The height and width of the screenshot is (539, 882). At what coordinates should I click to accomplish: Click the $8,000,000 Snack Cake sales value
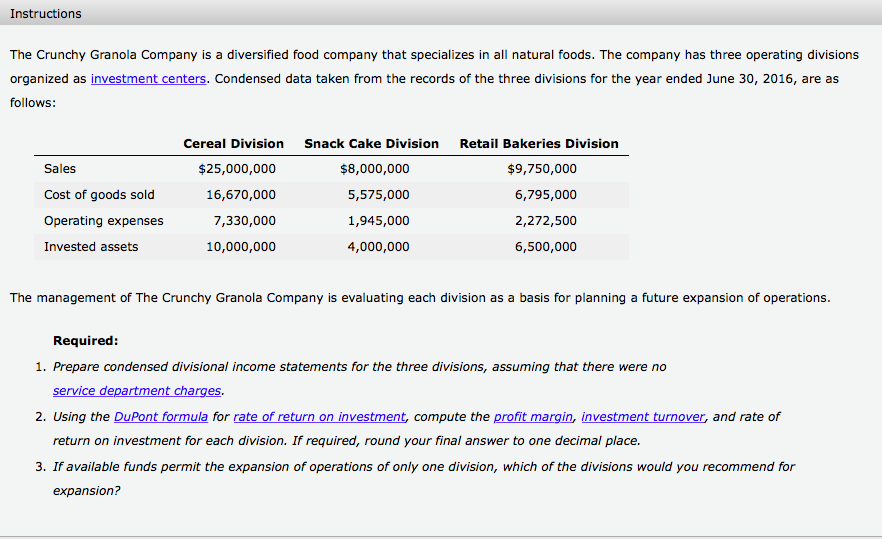(x=375, y=169)
